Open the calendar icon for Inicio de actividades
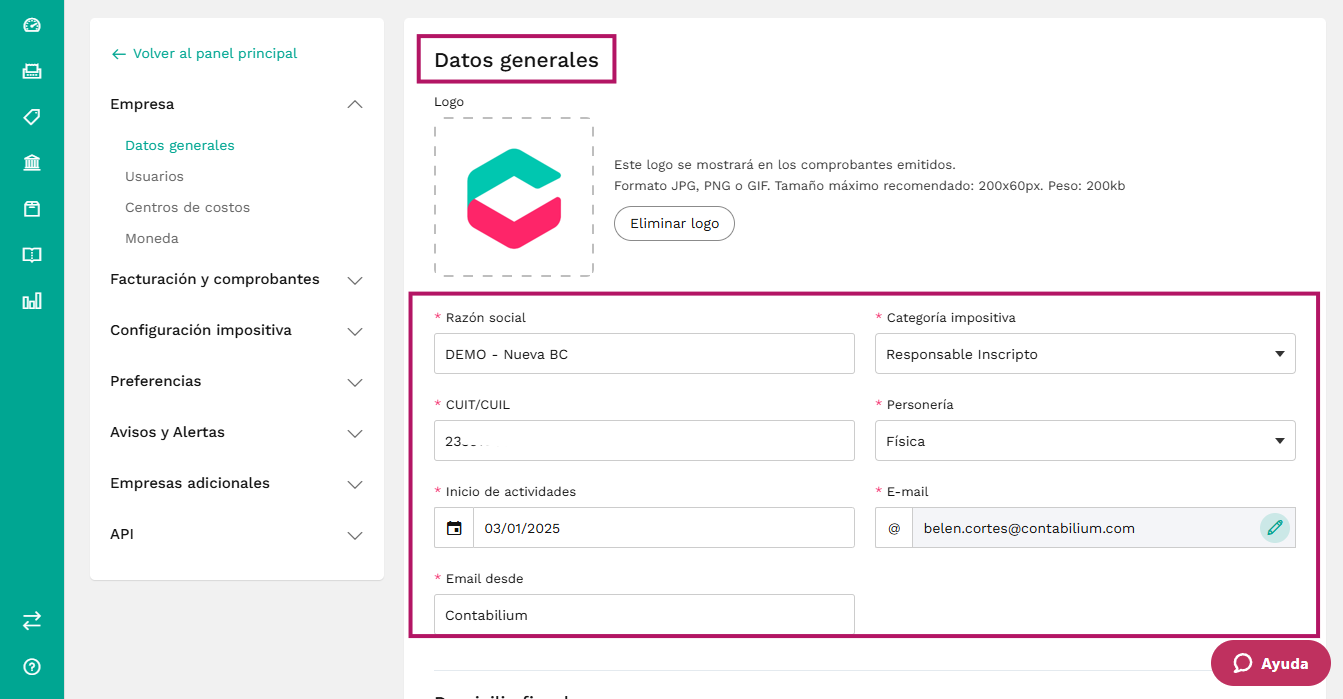 point(454,528)
